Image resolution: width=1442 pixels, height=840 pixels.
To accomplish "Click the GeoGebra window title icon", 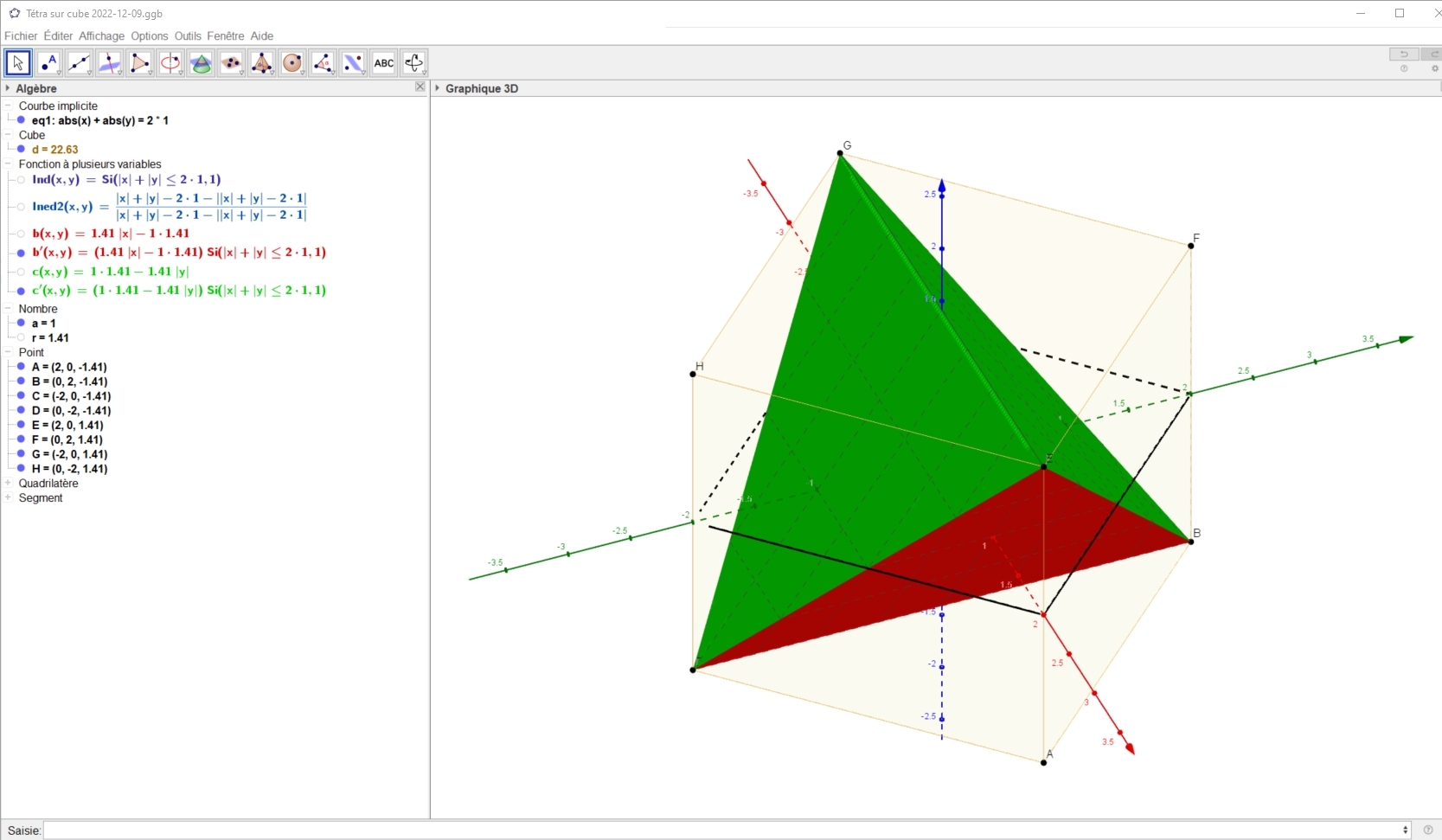I will tap(14, 13).
